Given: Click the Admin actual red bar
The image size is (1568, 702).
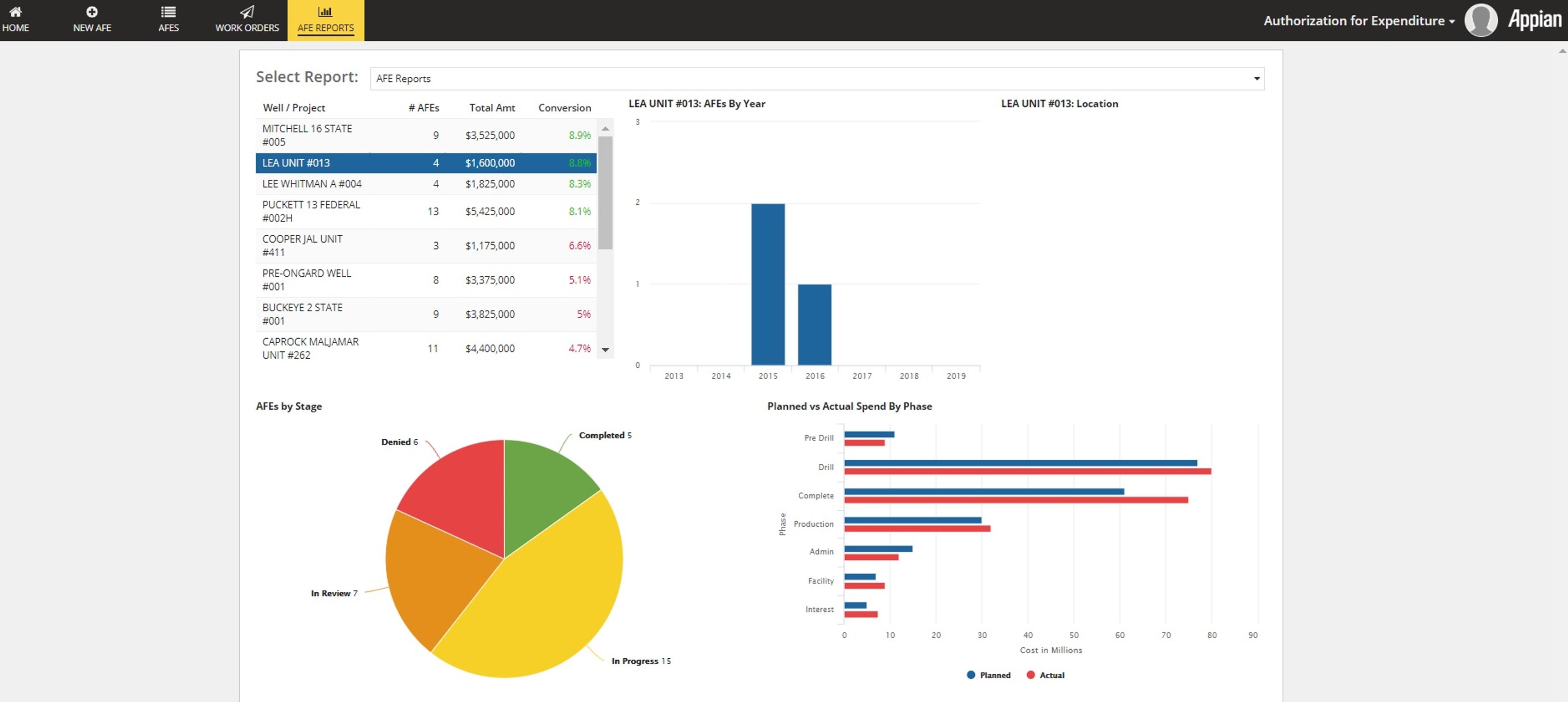Looking at the screenshot, I should tap(872, 557).
